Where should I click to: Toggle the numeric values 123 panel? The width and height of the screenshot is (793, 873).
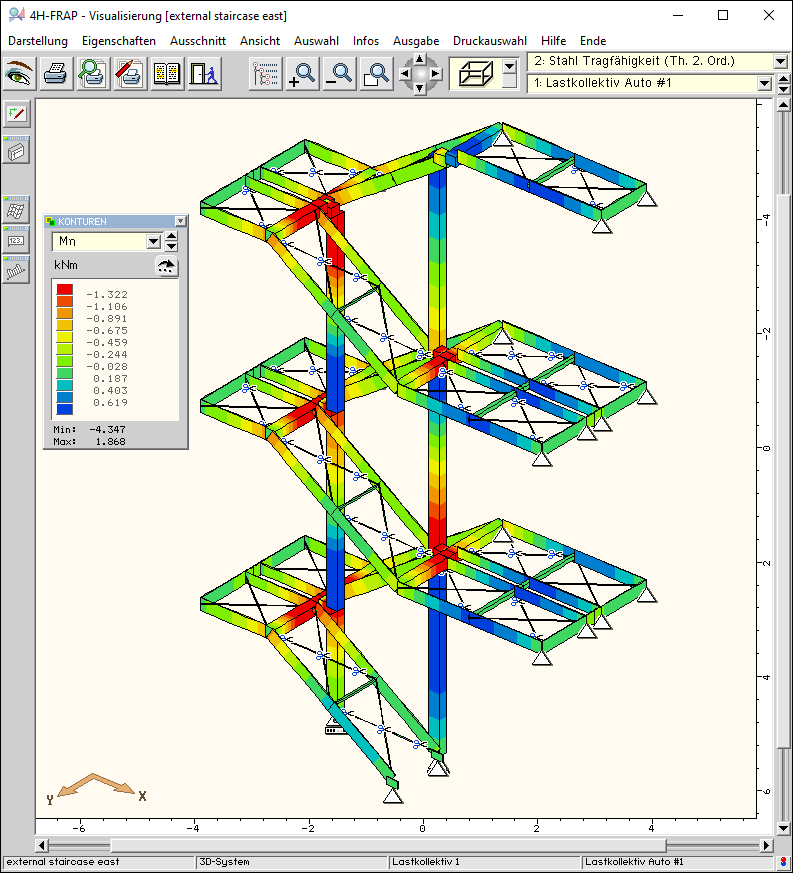pos(16,240)
